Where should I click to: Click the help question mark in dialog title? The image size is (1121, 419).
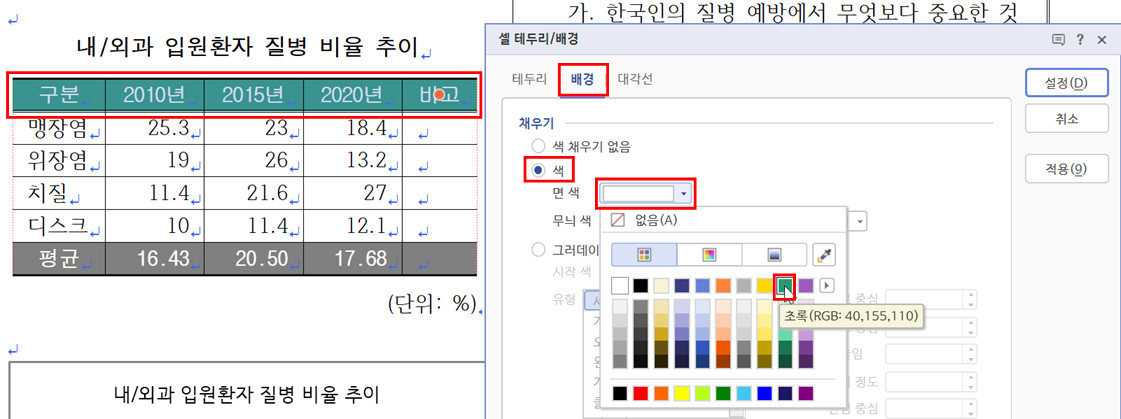1080,39
